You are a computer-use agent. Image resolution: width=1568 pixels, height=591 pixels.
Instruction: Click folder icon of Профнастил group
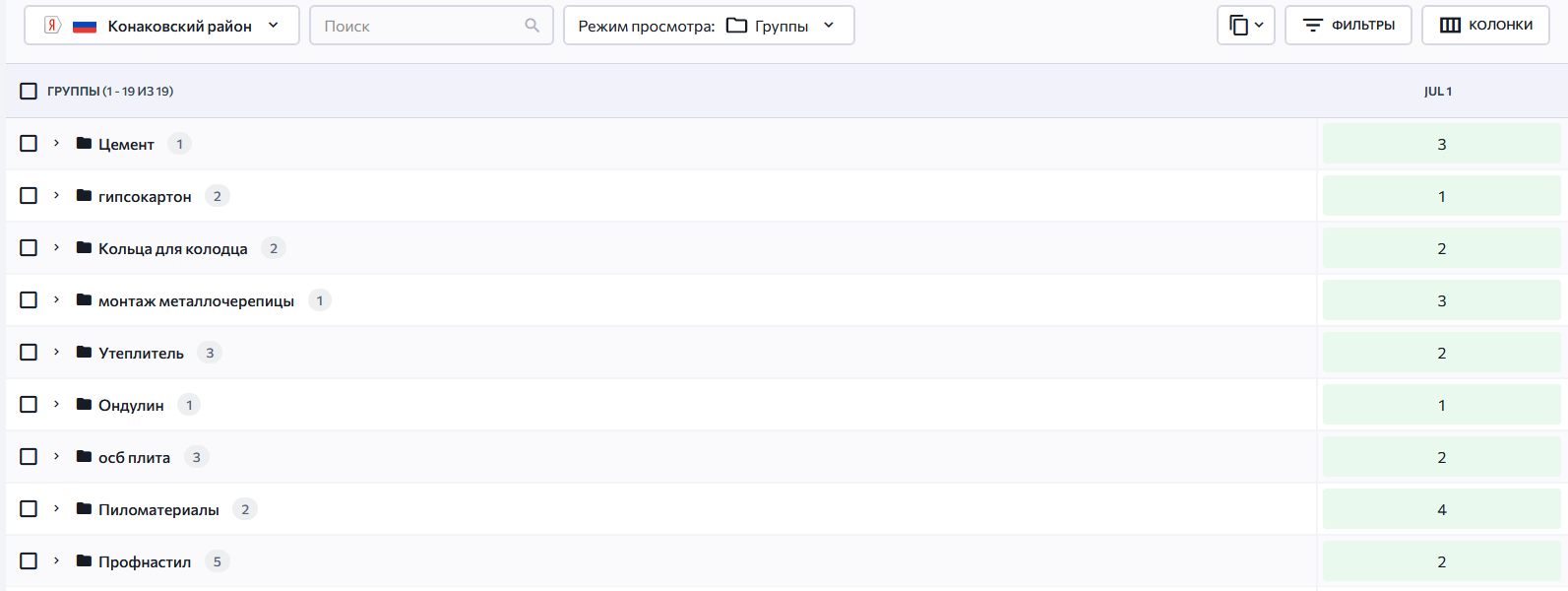[x=84, y=561]
